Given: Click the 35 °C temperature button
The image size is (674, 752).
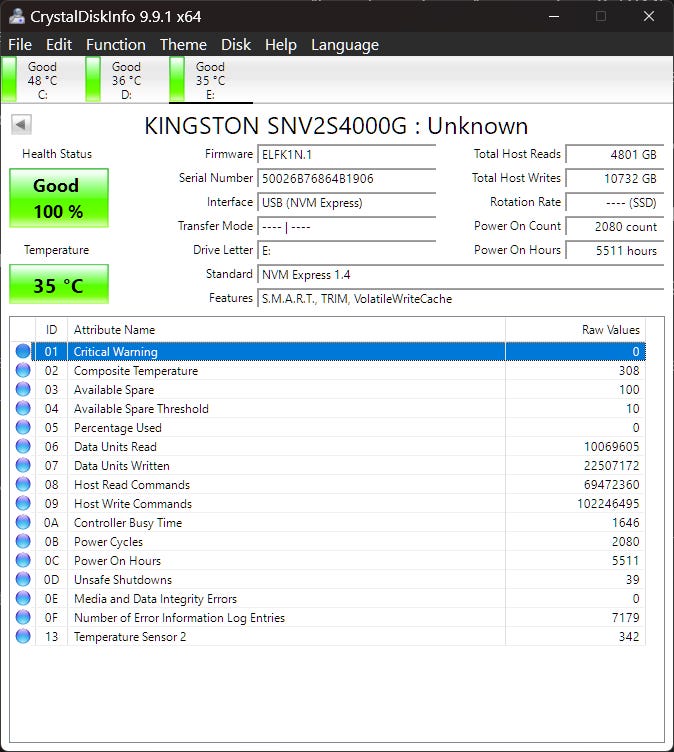Looking at the screenshot, I should [59, 284].
